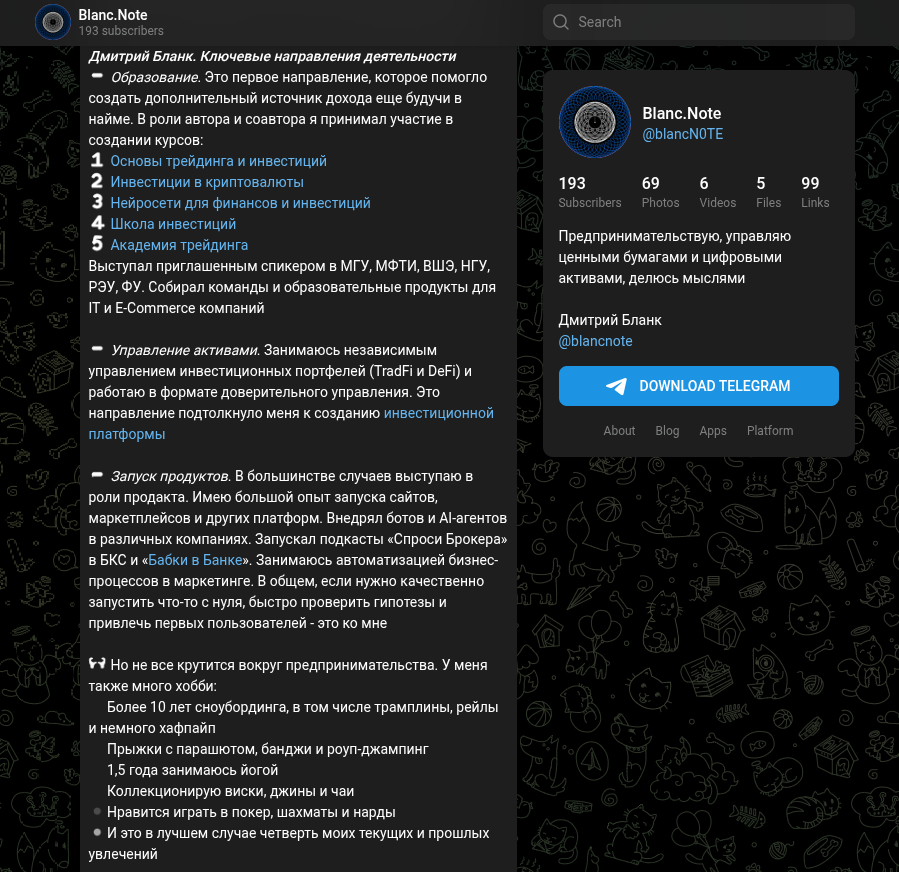Open the Platform footer link
This screenshot has width=899, height=872.
tap(770, 431)
